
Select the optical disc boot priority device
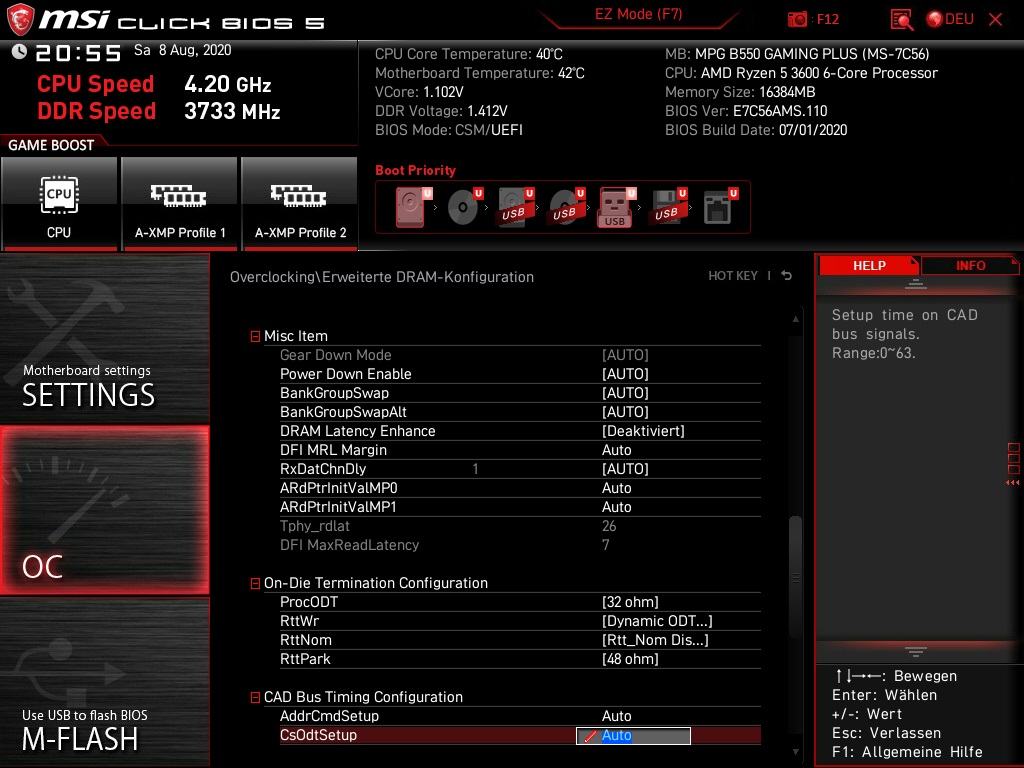464,207
